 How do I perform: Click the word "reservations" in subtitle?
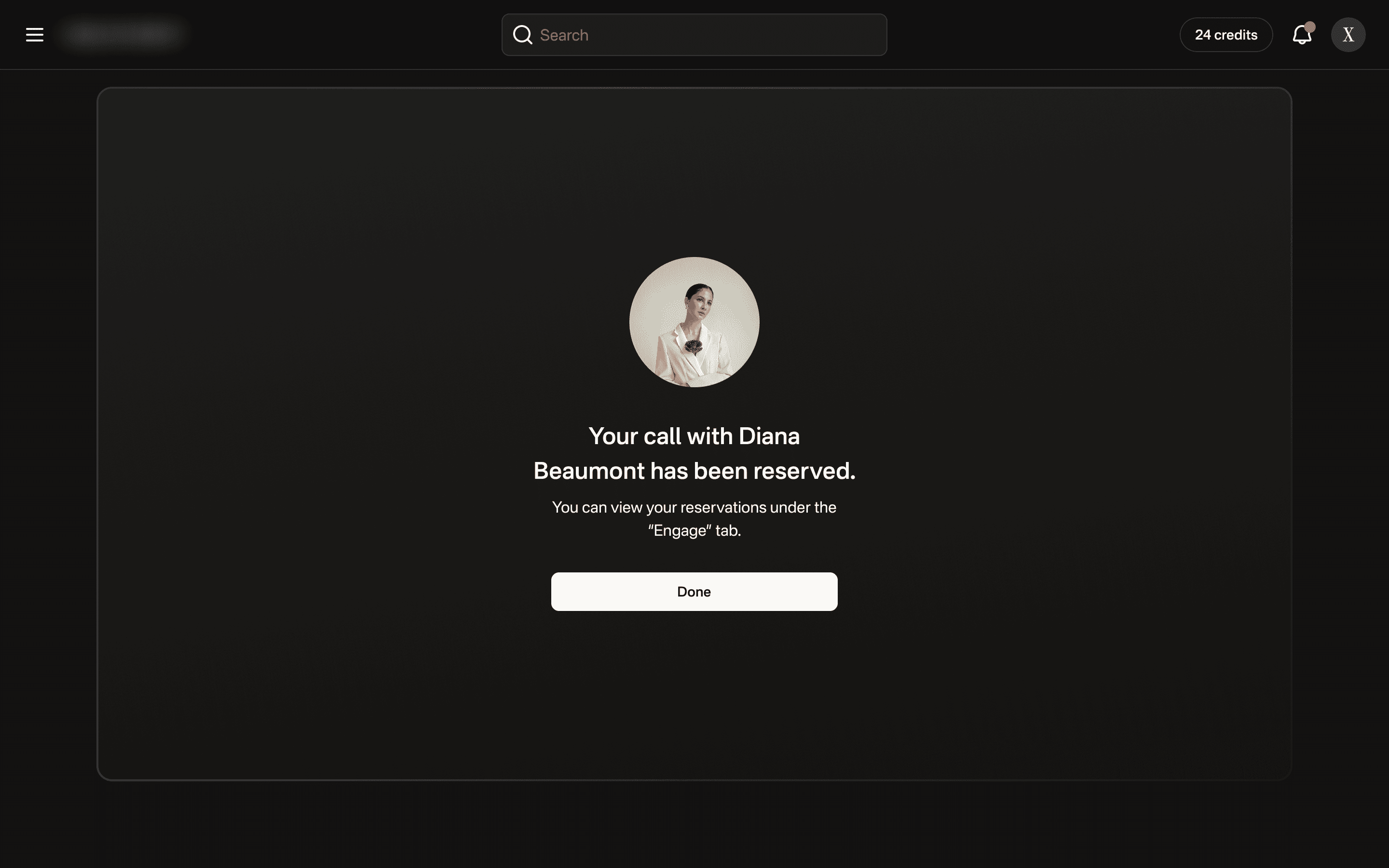pyautogui.click(x=723, y=507)
